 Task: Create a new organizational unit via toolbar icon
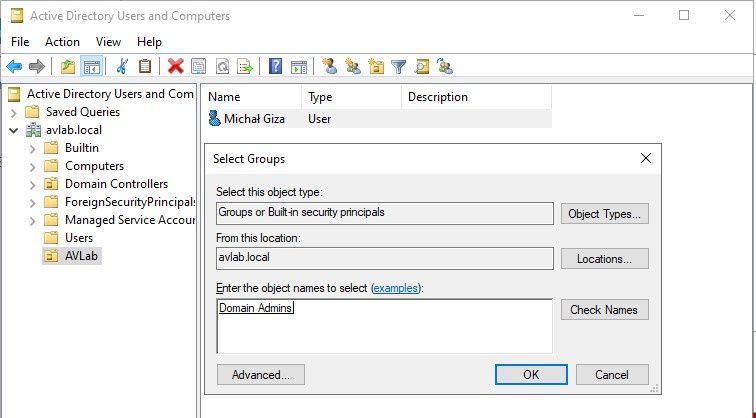pos(376,66)
